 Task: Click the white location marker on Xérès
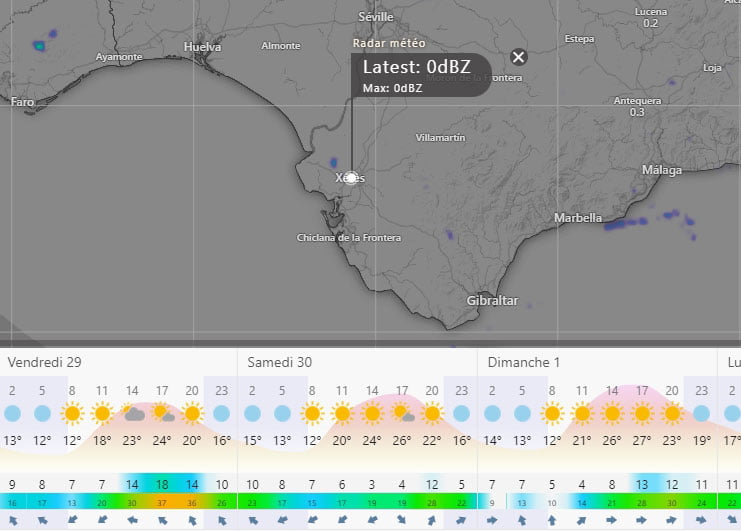pyautogui.click(x=351, y=177)
